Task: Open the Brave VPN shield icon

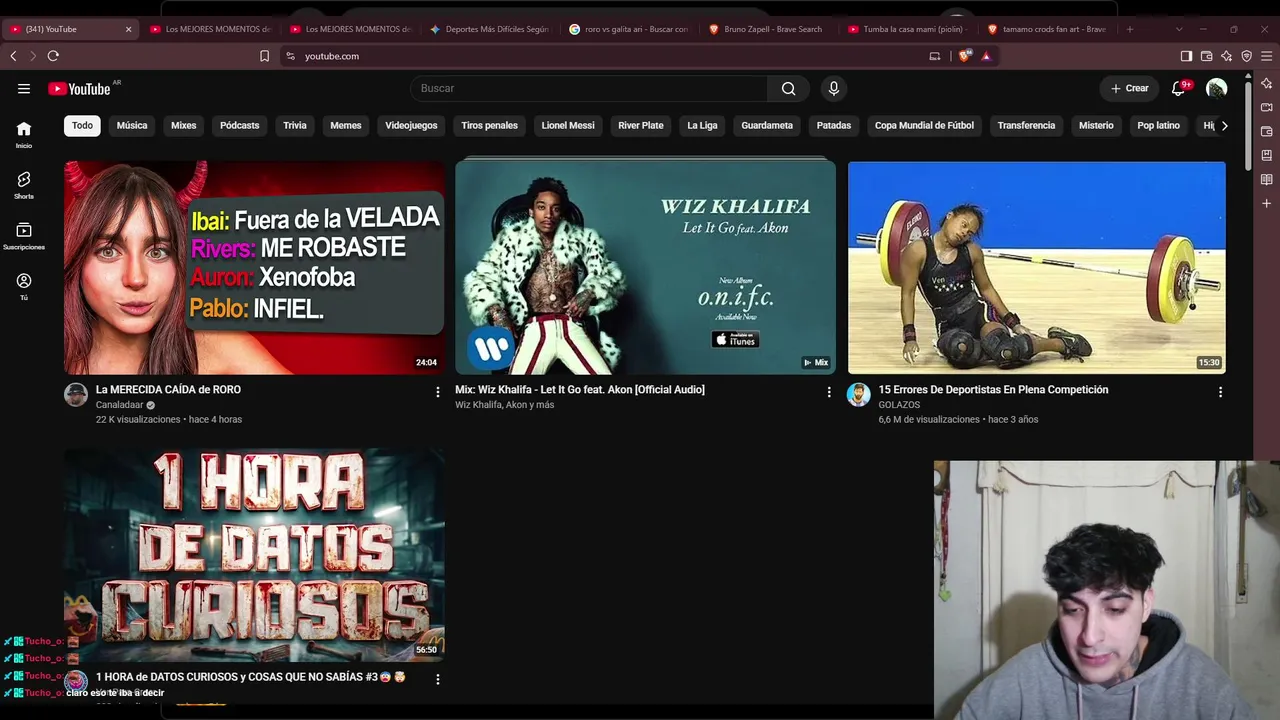Action: (x=1246, y=56)
